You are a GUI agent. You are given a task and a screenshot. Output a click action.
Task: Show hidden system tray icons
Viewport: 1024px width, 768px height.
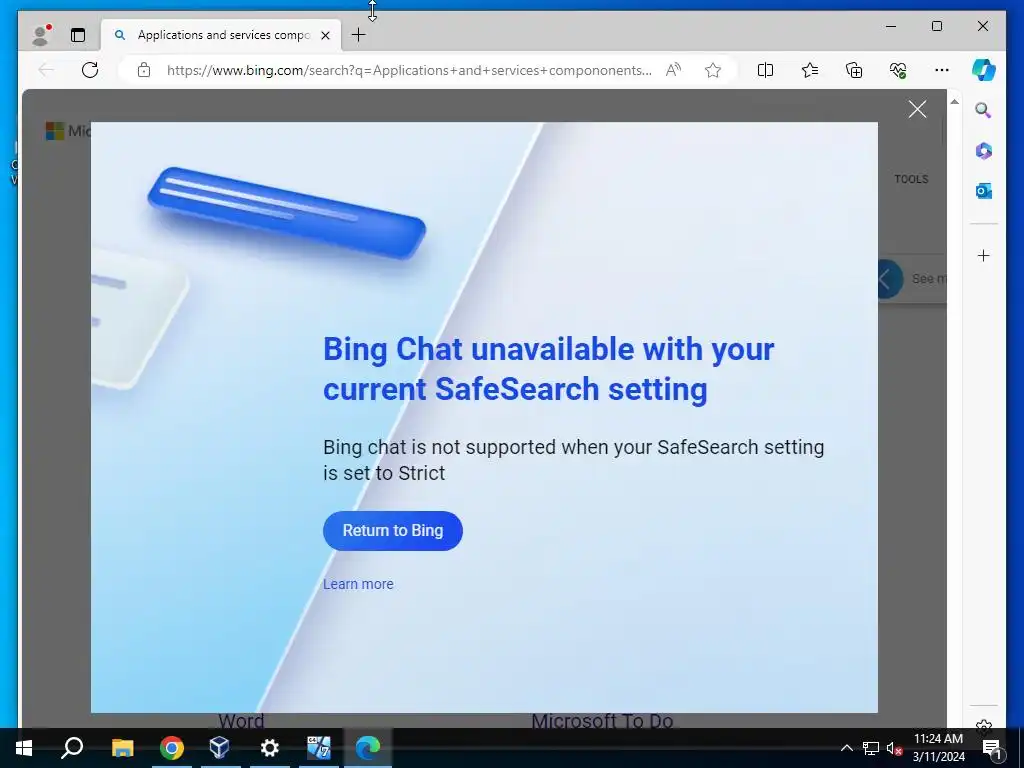click(x=846, y=748)
